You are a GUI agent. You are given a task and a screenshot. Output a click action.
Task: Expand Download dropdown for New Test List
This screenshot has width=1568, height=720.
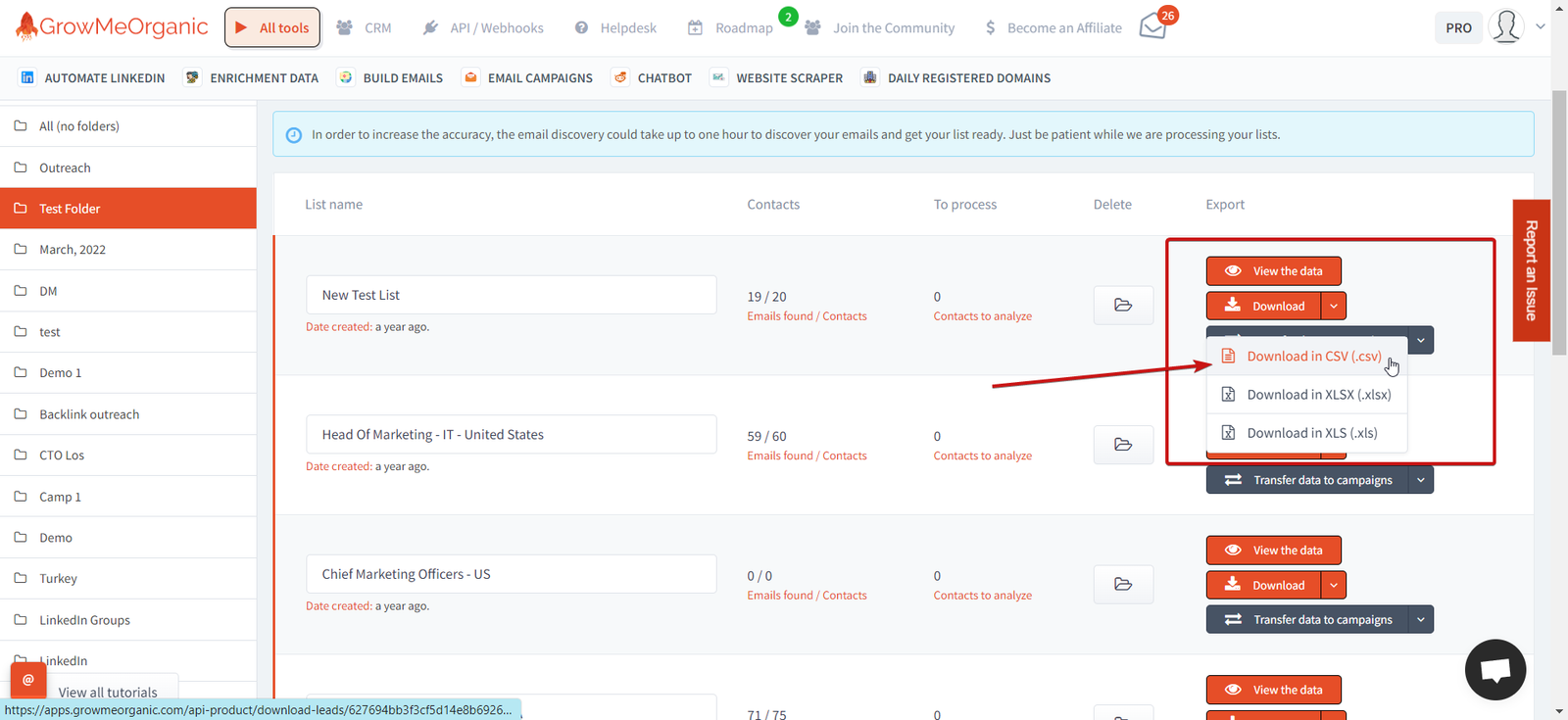(x=1334, y=306)
